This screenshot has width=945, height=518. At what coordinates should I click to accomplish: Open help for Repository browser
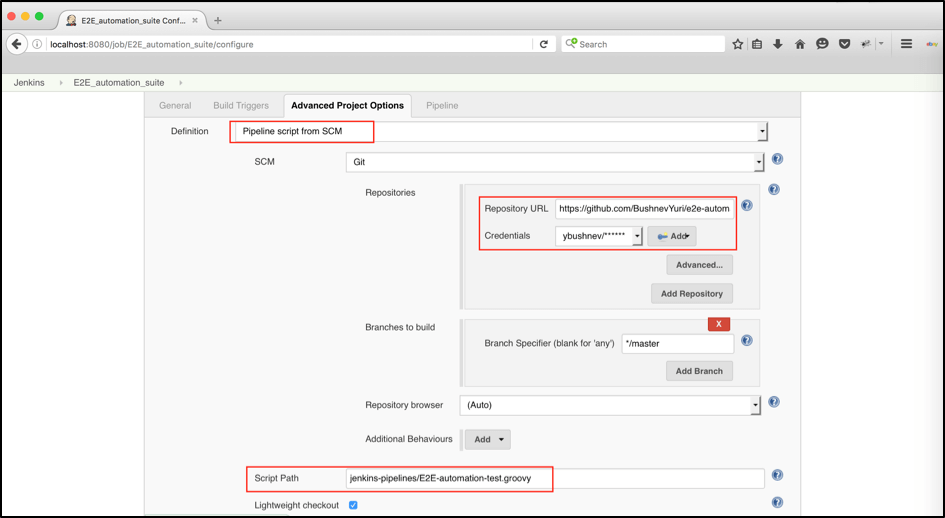774,402
